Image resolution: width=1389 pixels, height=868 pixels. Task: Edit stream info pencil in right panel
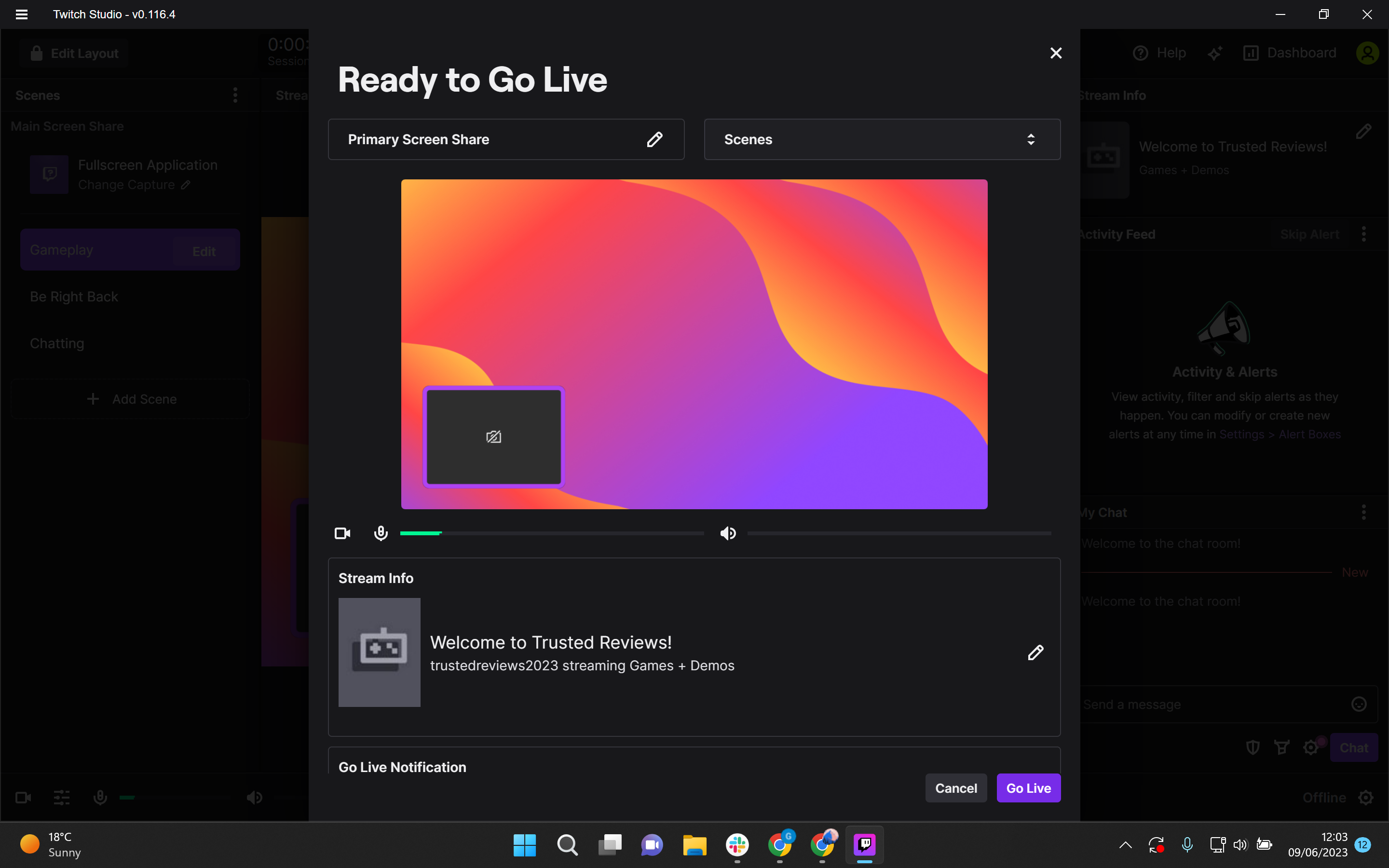pyautogui.click(x=1364, y=132)
